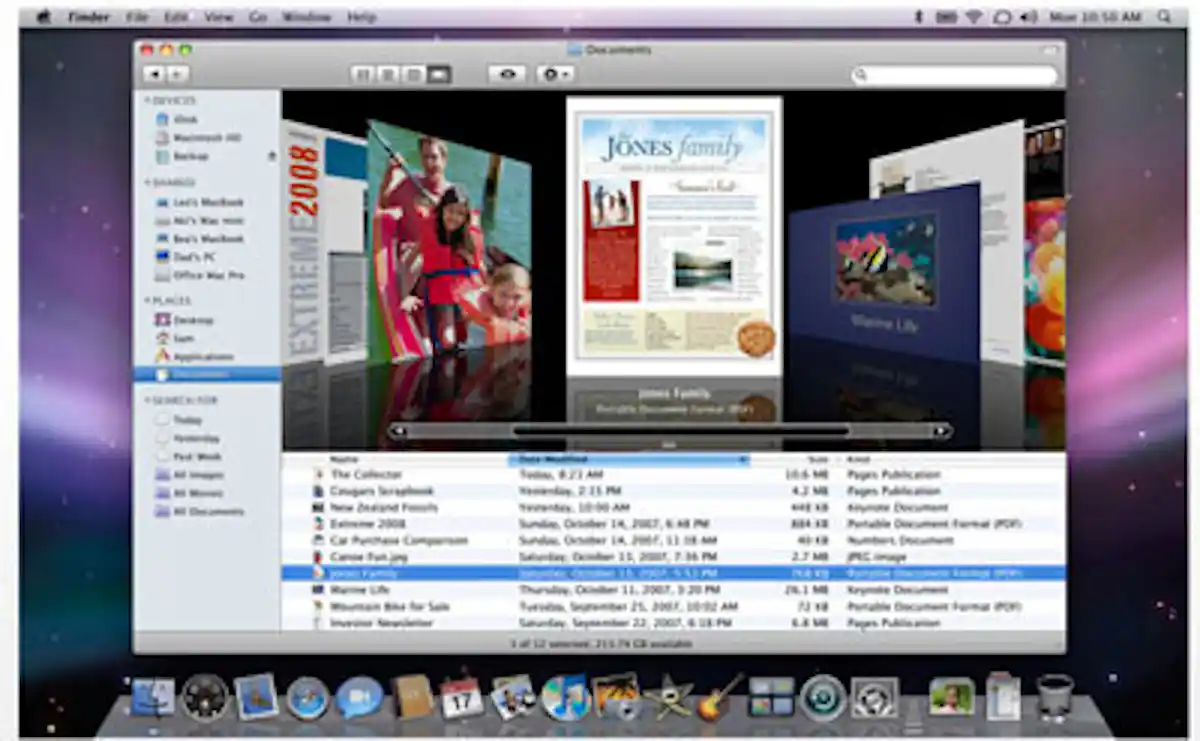Image resolution: width=1200 pixels, height=741 pixels.
Task: Eject the Backup drive
Action: [270, 156]
